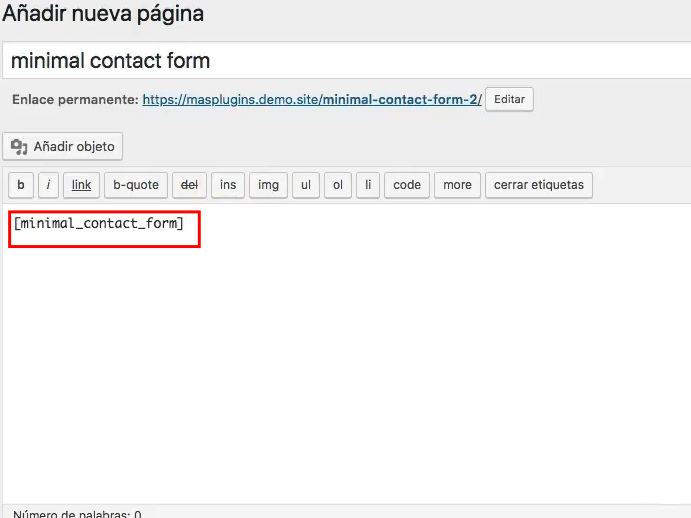The height and width of the screenshot is (518, 691).
Task: Click the 'Enlace permanente:' label
Action: (75, 100)
